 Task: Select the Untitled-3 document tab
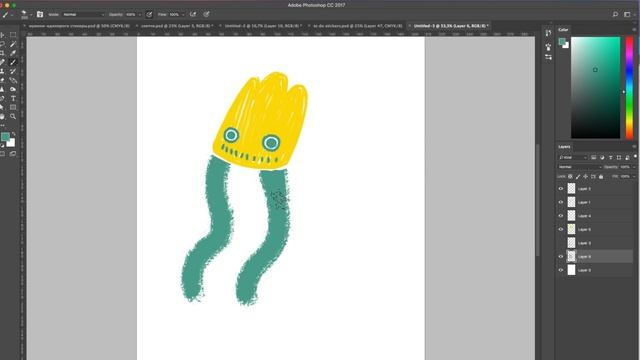click(x=451, y=26)
